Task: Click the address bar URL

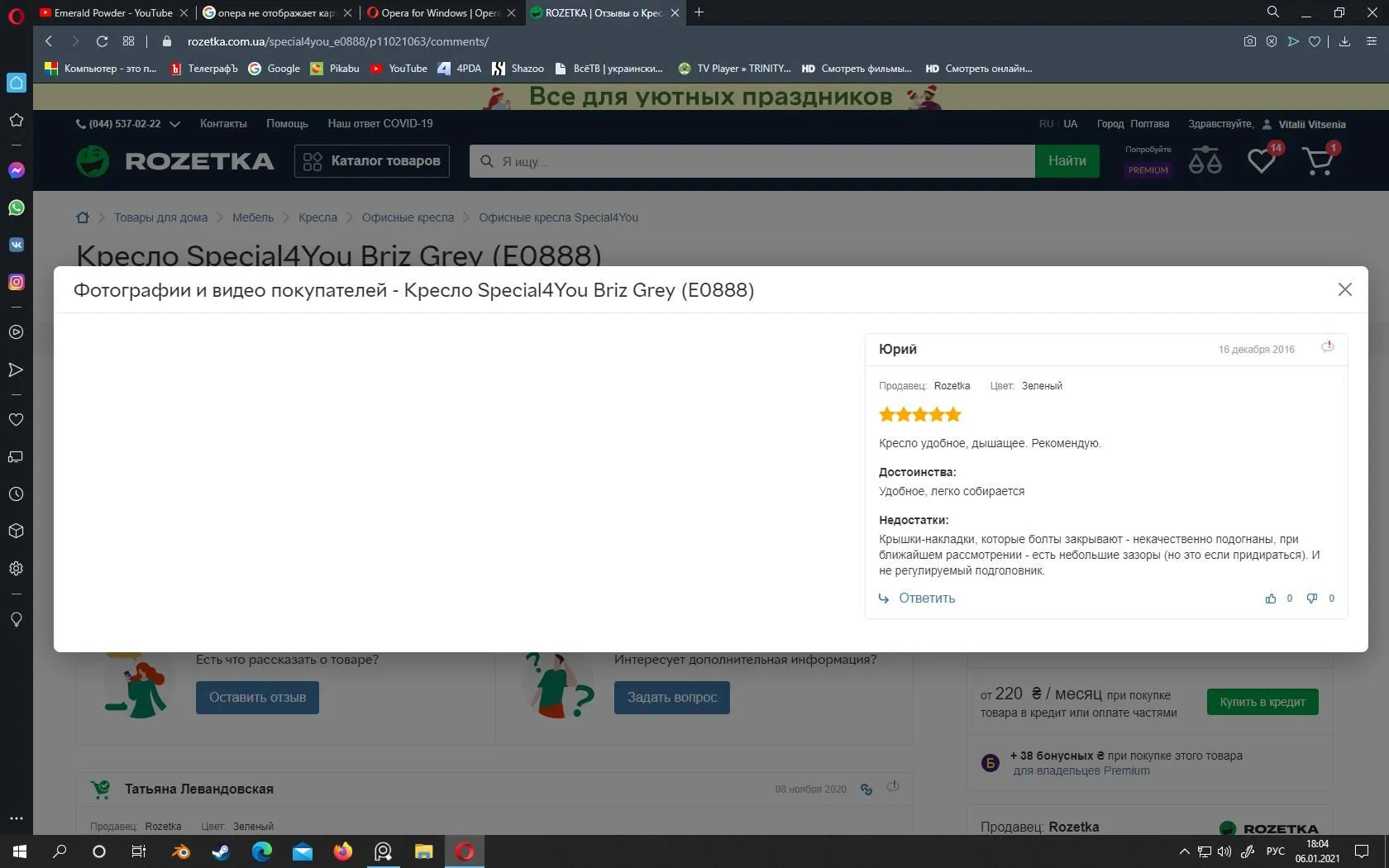Action: click(338, 41)
